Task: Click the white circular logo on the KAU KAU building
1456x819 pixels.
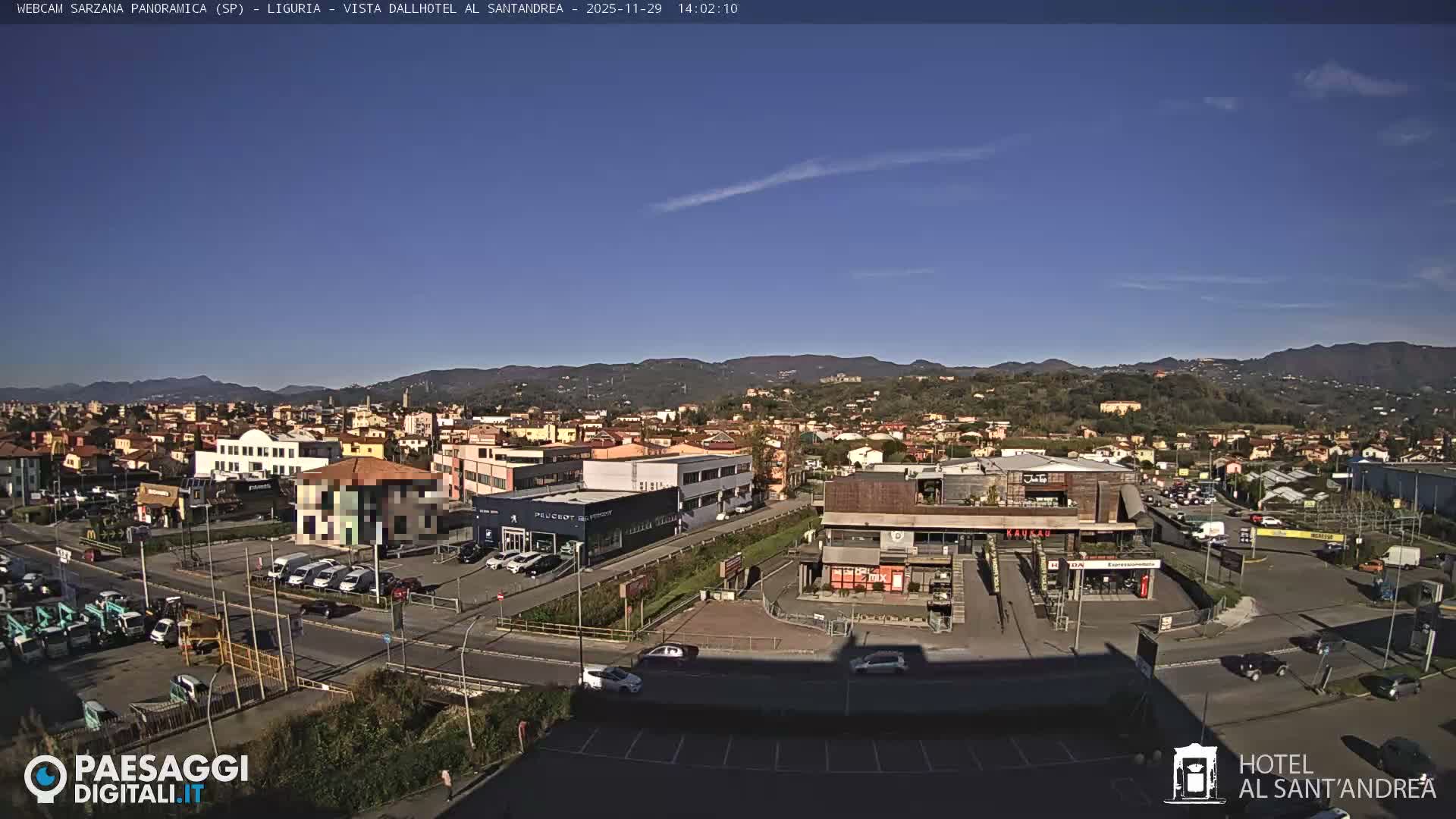Action: 896,538
